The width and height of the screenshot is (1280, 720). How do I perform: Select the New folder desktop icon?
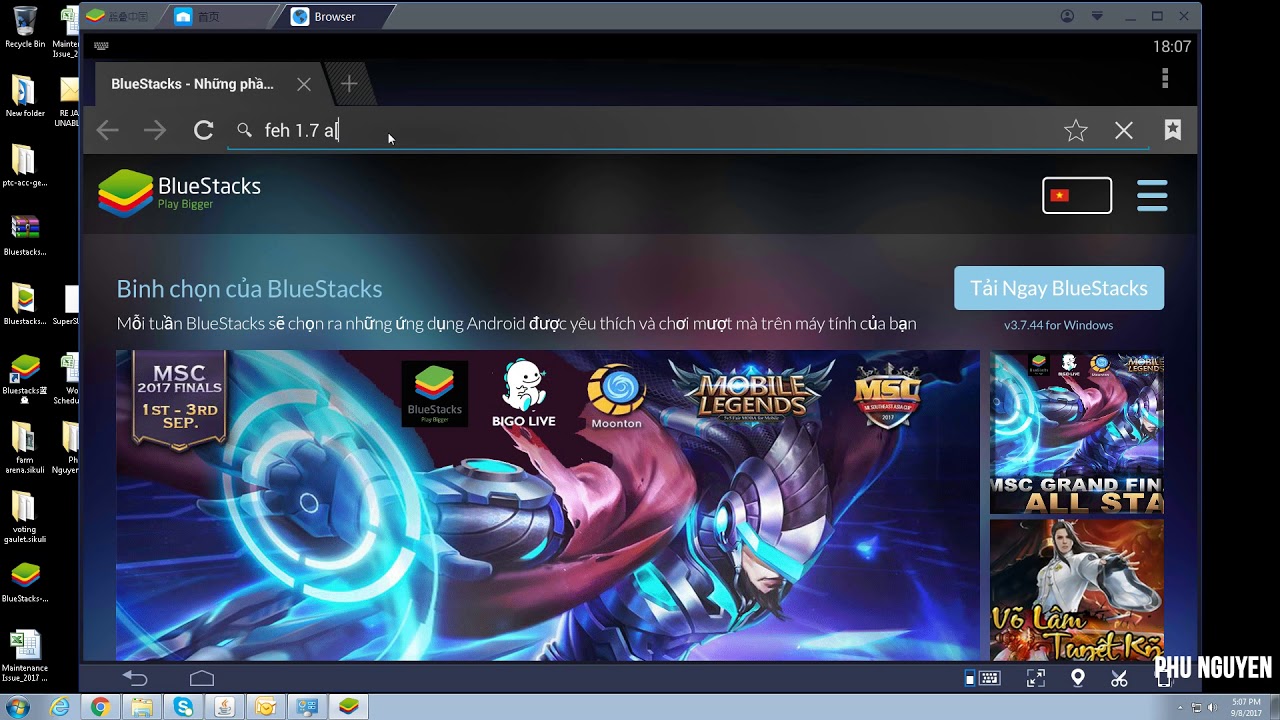pos(25,97)
